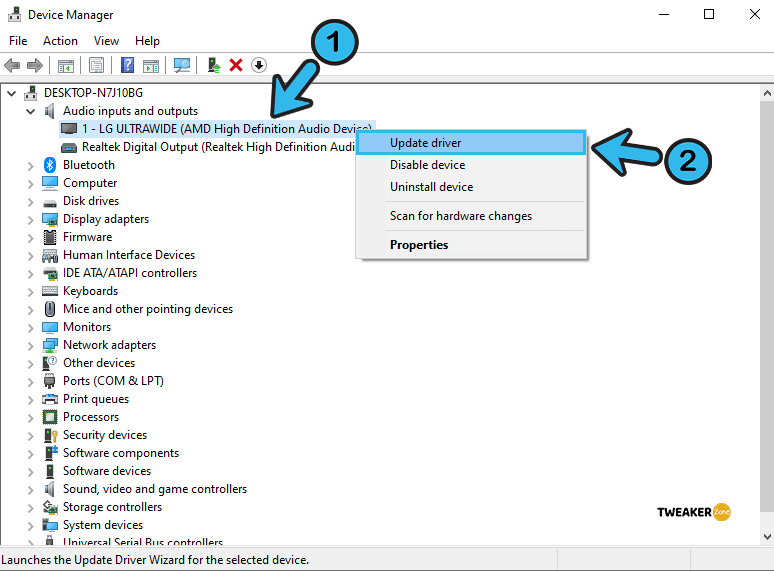The height and width of the screenshot is (571, 774).
Task: Expand the System devices node chevron
Action: pos(31,526)
